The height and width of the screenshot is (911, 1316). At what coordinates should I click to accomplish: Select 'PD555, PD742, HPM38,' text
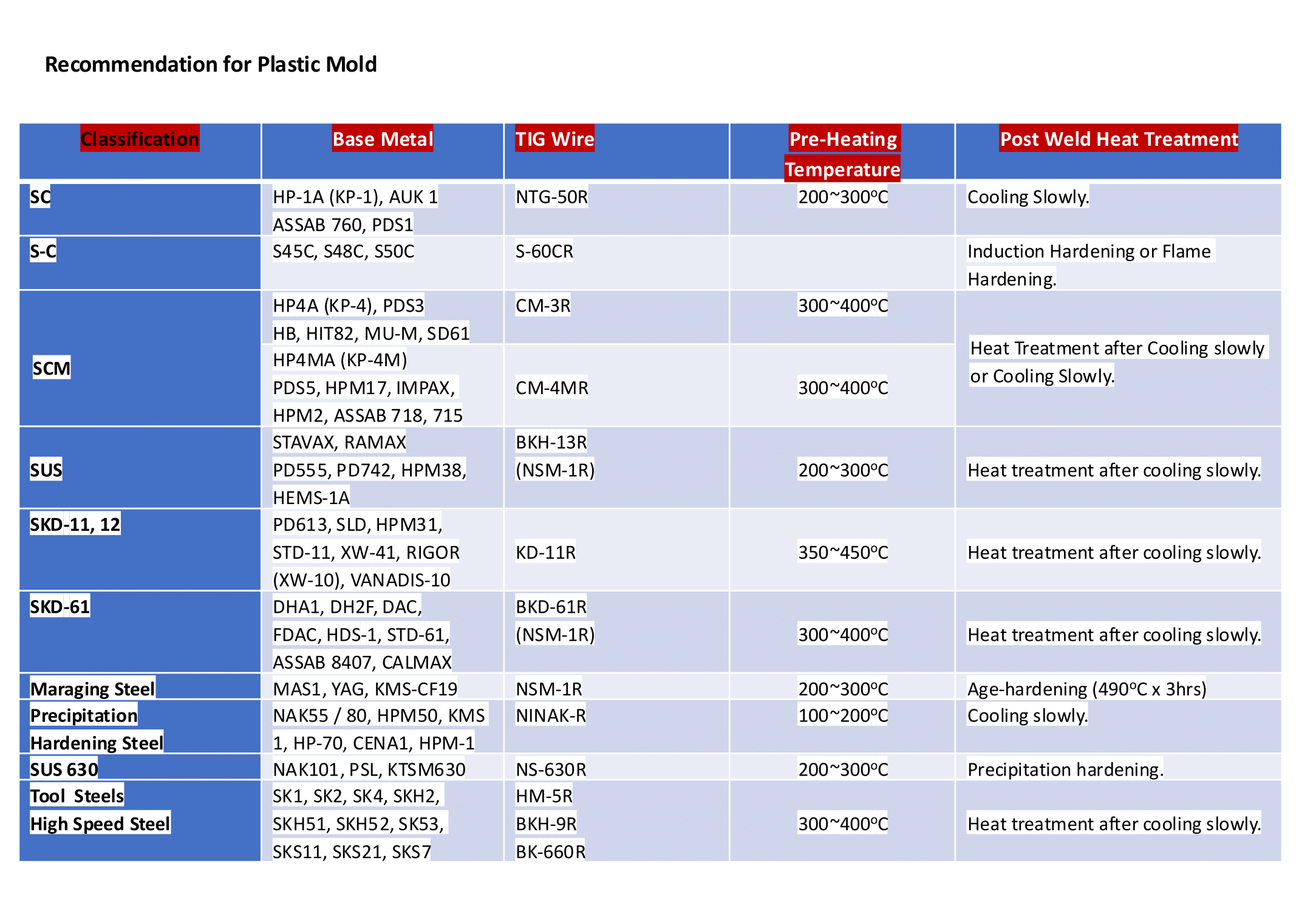(369, 470)
